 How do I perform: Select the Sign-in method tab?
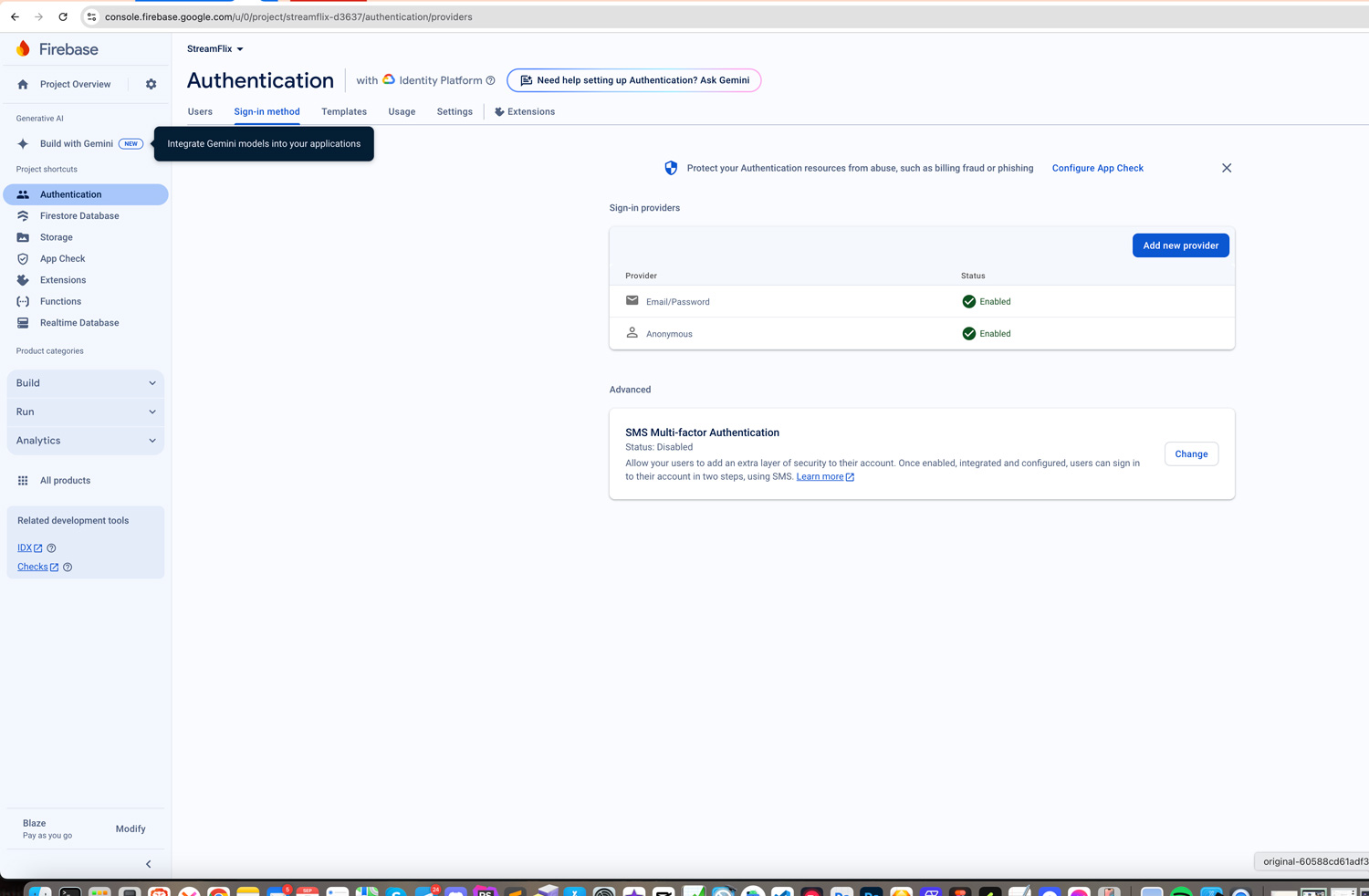coord(266,111)
